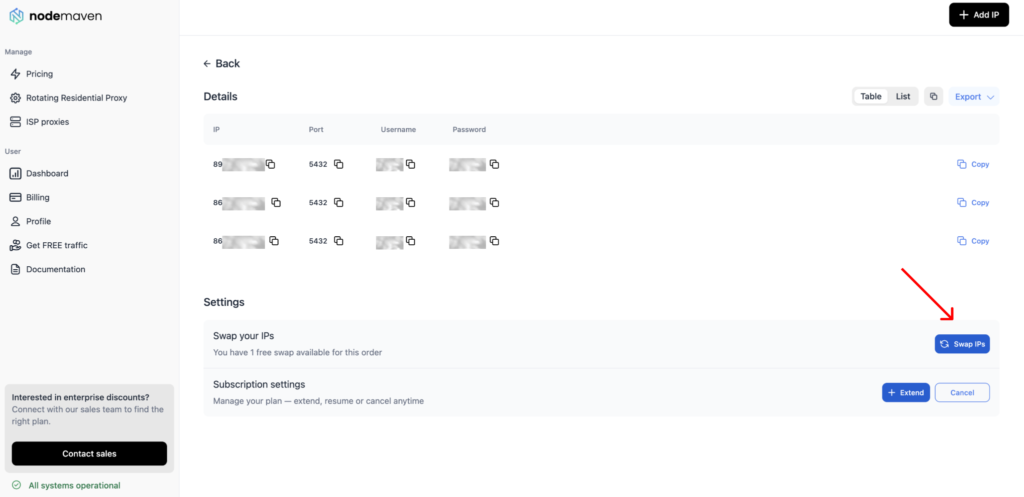Open Documentation link in sidebar
The image size is (1024, 497).
coord(56,269)
